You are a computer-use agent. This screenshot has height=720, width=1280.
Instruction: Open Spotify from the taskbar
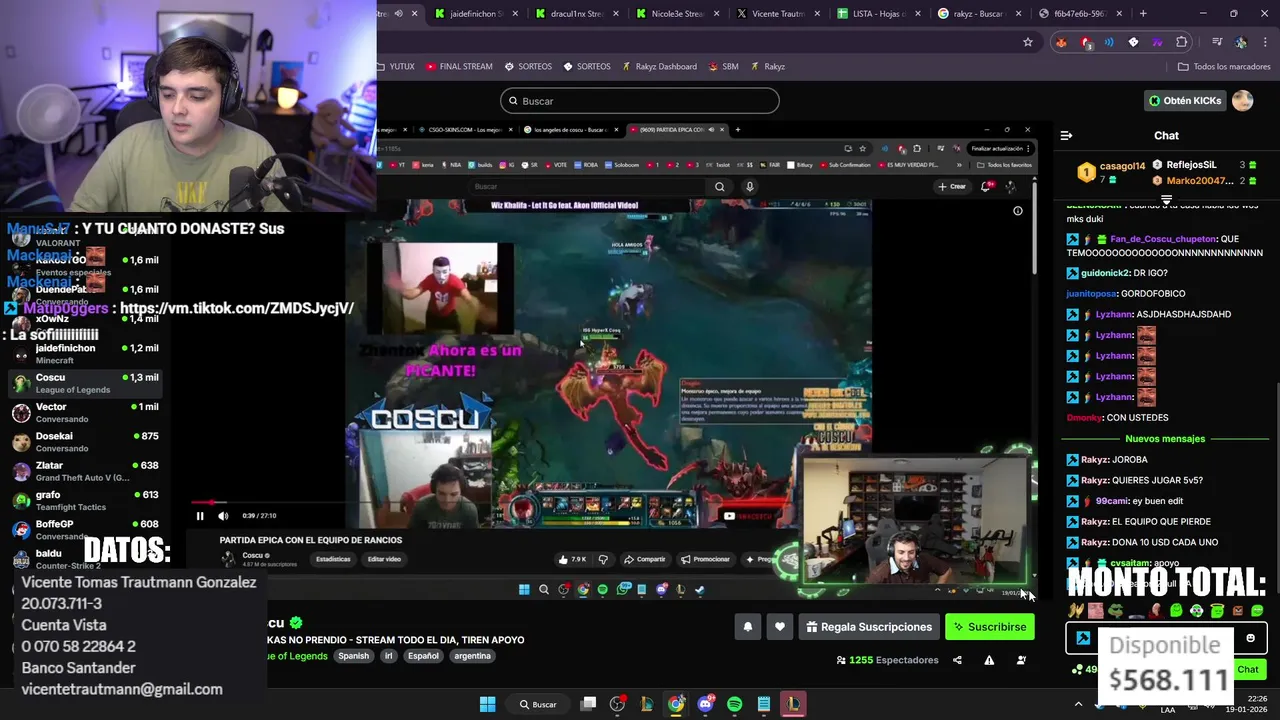pos(735,704)
